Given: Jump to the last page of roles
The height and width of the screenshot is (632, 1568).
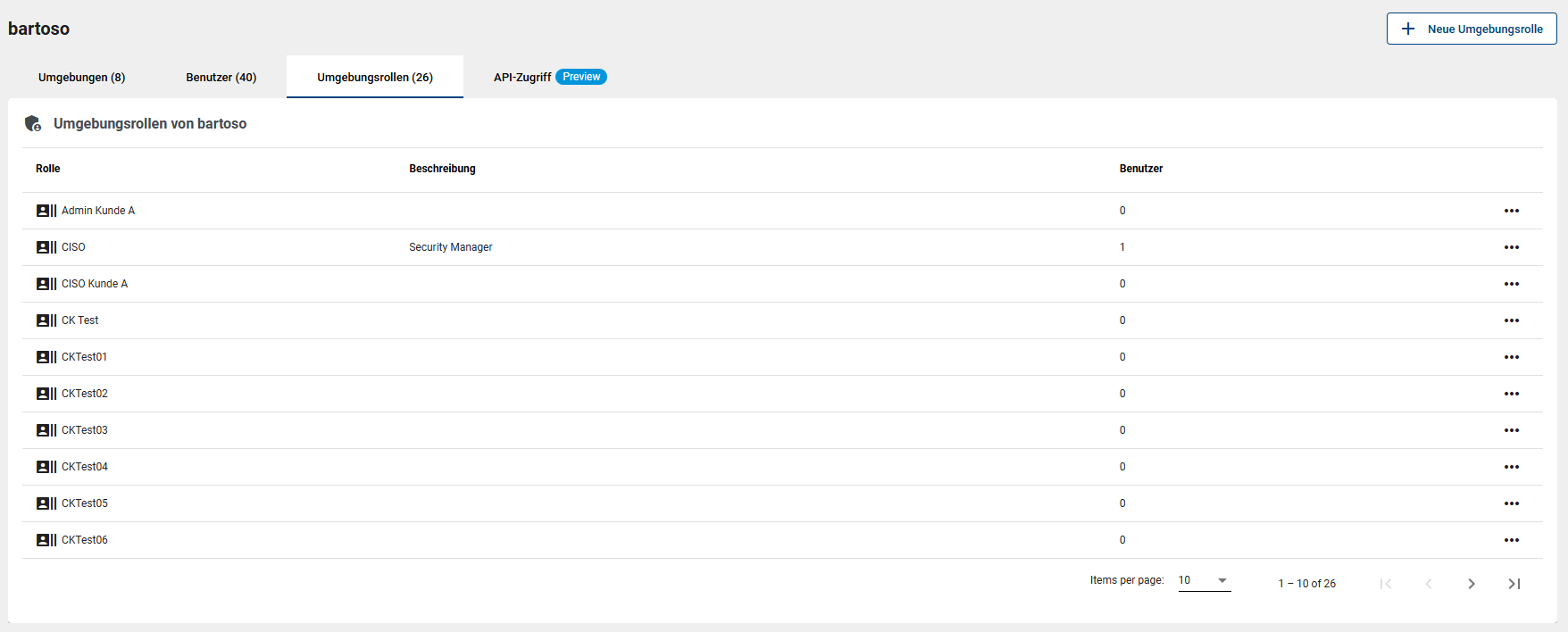Looking at the screenshot, I should pyautogui.click(x=1514, y=584).
